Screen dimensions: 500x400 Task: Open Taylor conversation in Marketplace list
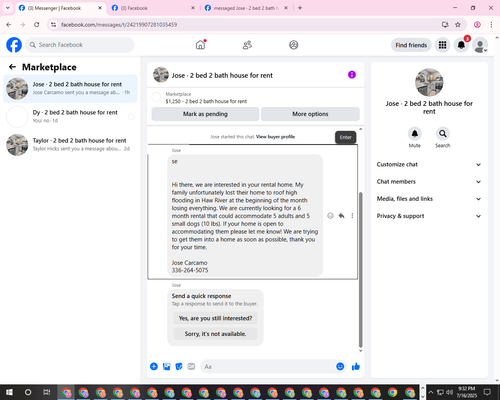[70, 144]
